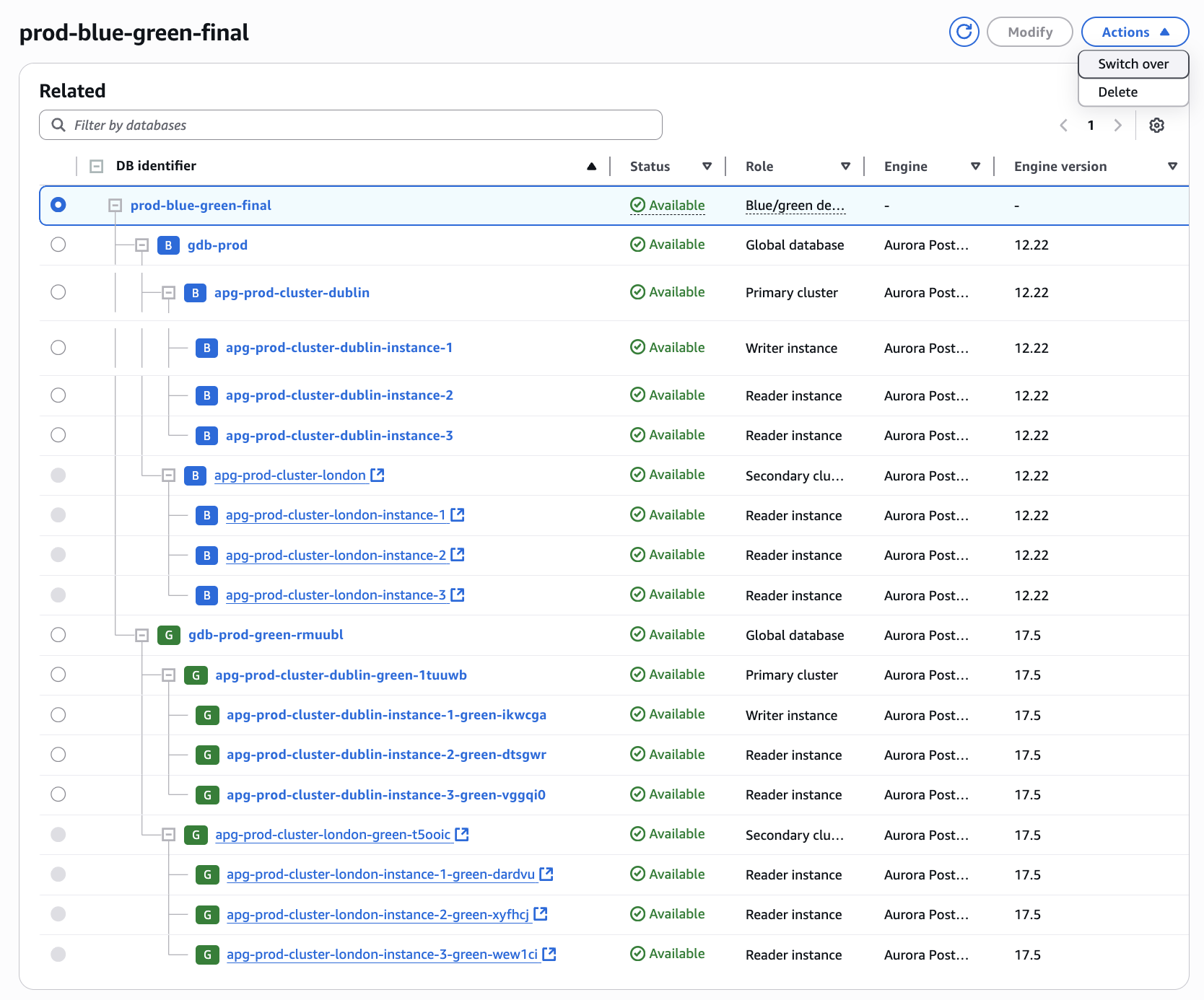Sort by DB identifier ascending arrow
This screenshot has width=1204, height=1000.
(x=591, y=167)
